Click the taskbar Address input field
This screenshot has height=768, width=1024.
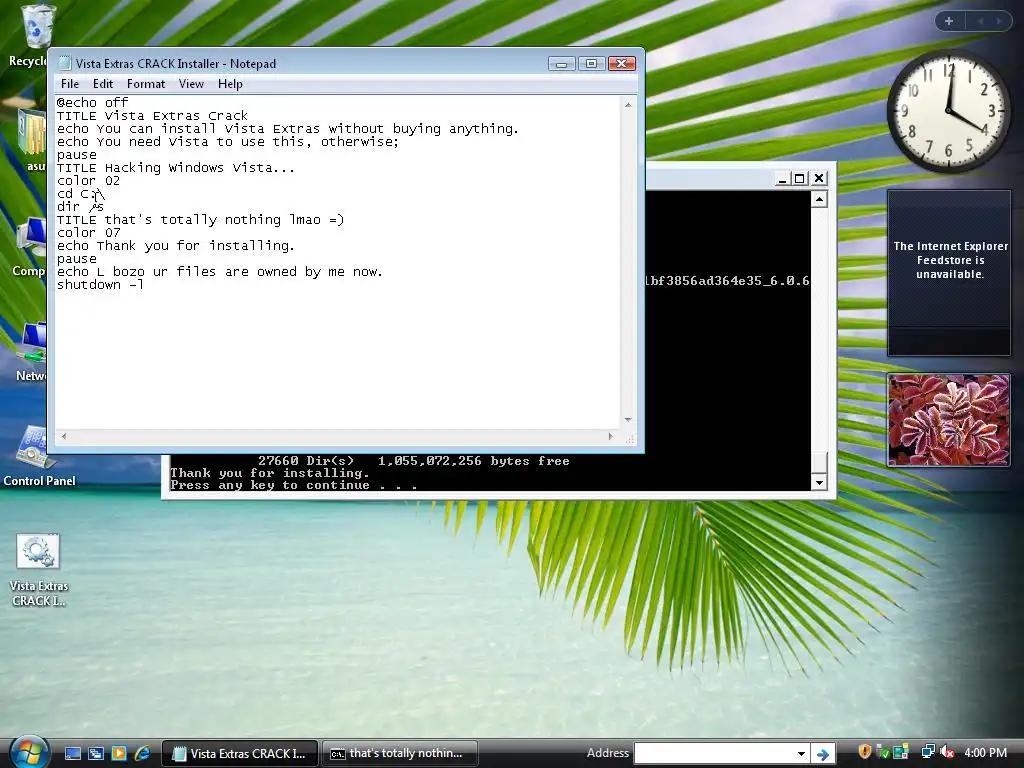point(713,753)
